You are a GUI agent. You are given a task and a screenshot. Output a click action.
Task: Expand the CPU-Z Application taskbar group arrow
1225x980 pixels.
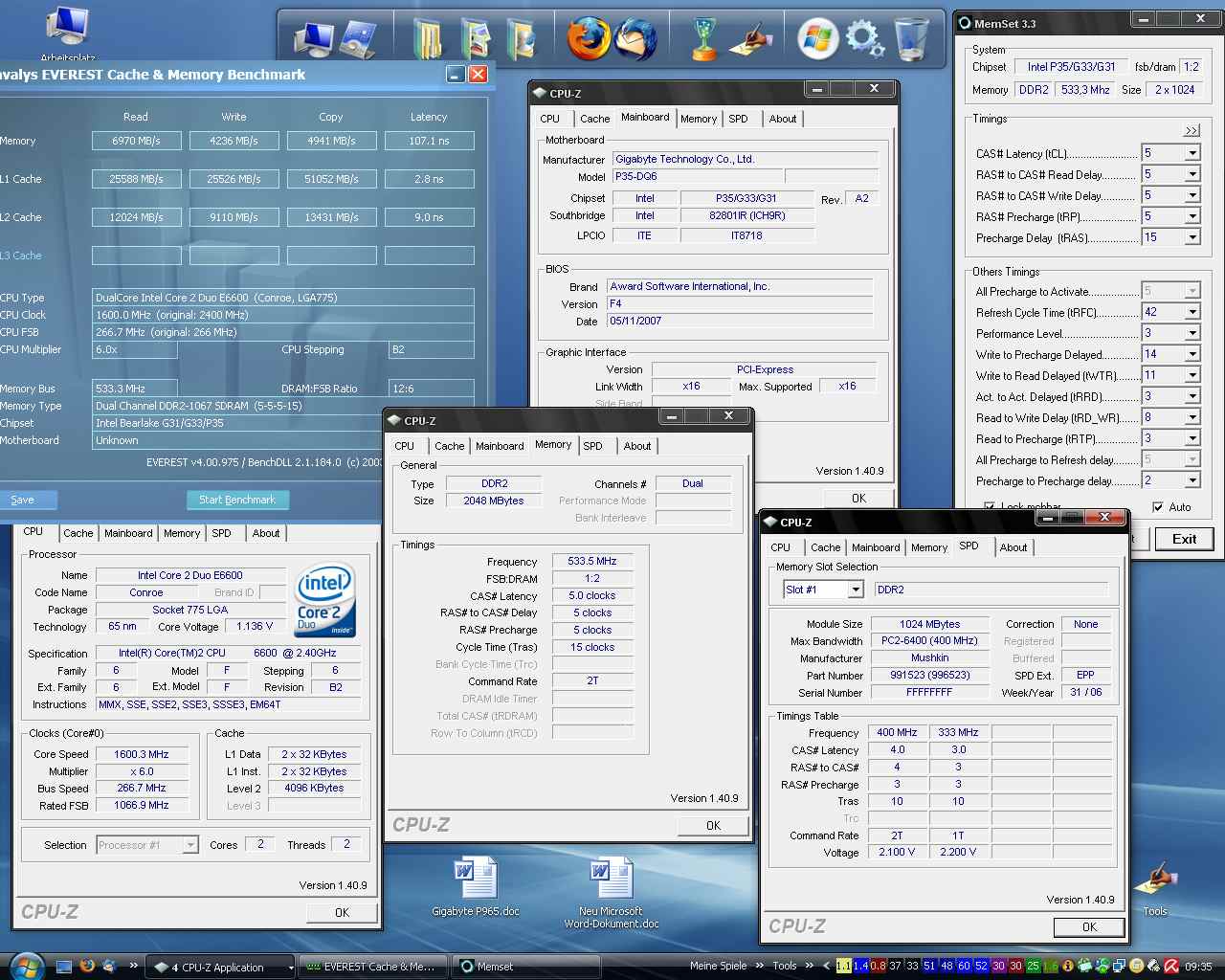[x=291, y=968]
